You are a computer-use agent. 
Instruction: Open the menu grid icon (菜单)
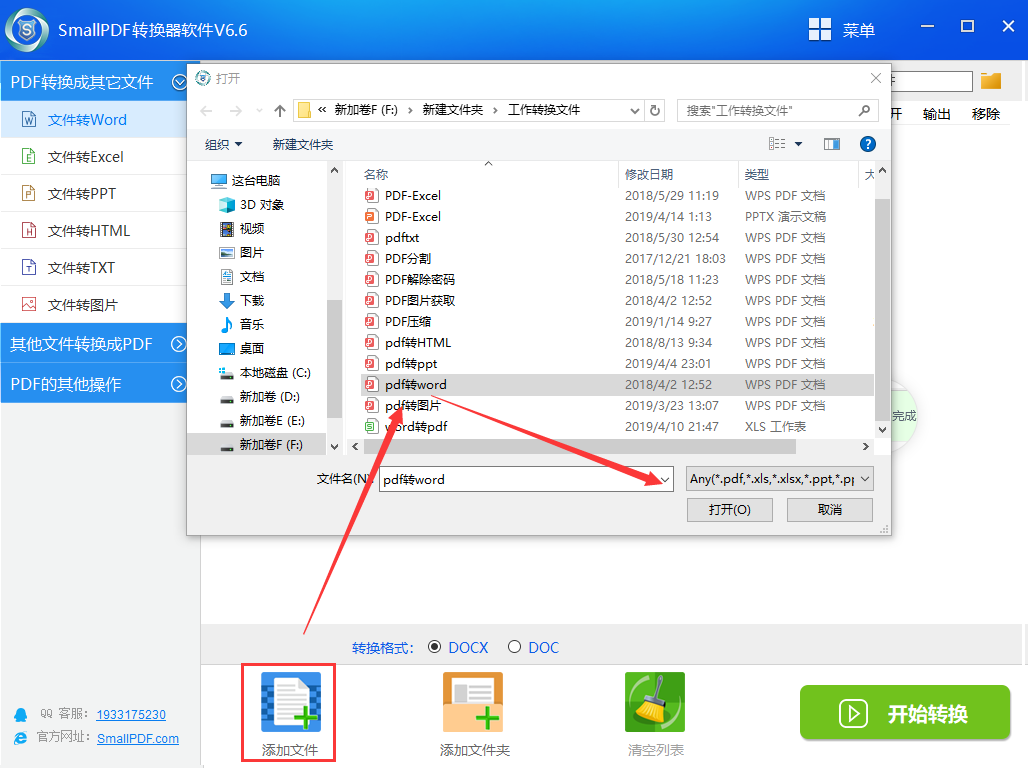click(820, 30)
